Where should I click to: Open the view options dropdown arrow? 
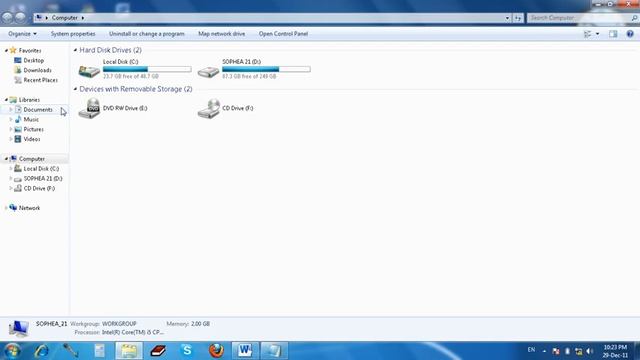pyautogui.click(x=598, y=34)
